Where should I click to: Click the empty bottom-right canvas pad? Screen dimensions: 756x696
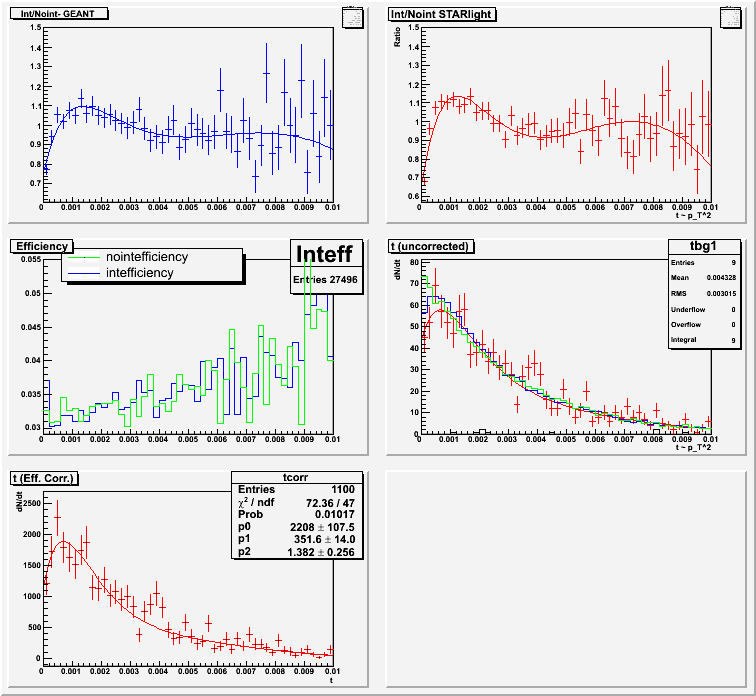566,578
